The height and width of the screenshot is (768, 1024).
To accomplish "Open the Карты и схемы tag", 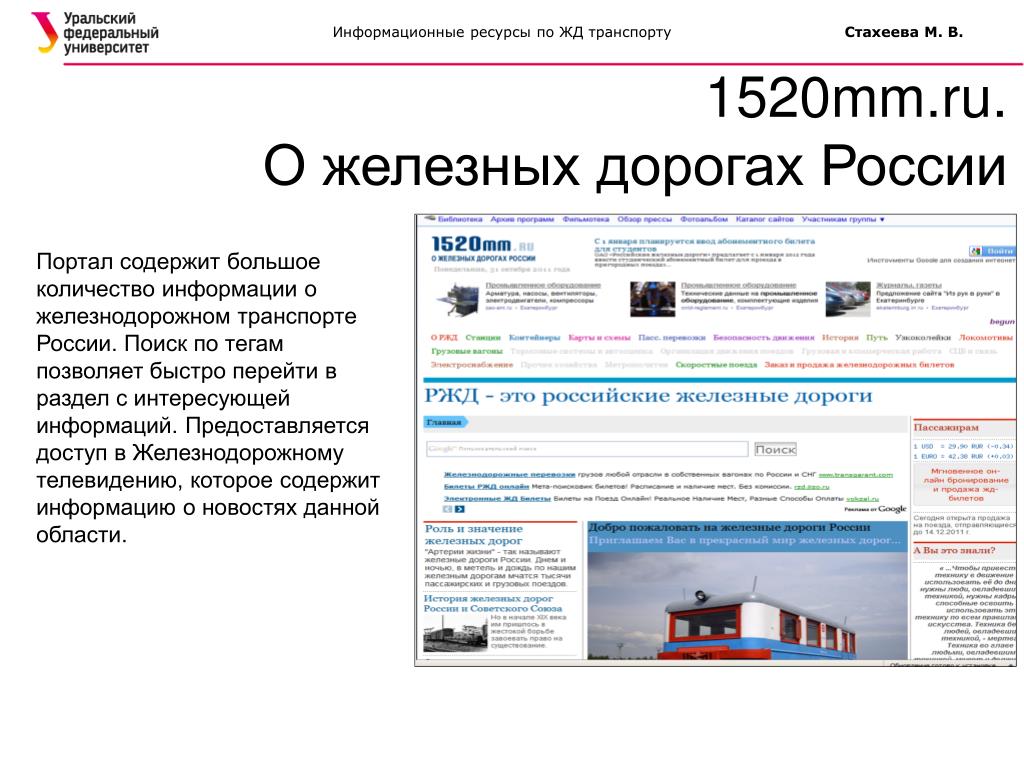I will pyautogui.click(x=599, y=338).
